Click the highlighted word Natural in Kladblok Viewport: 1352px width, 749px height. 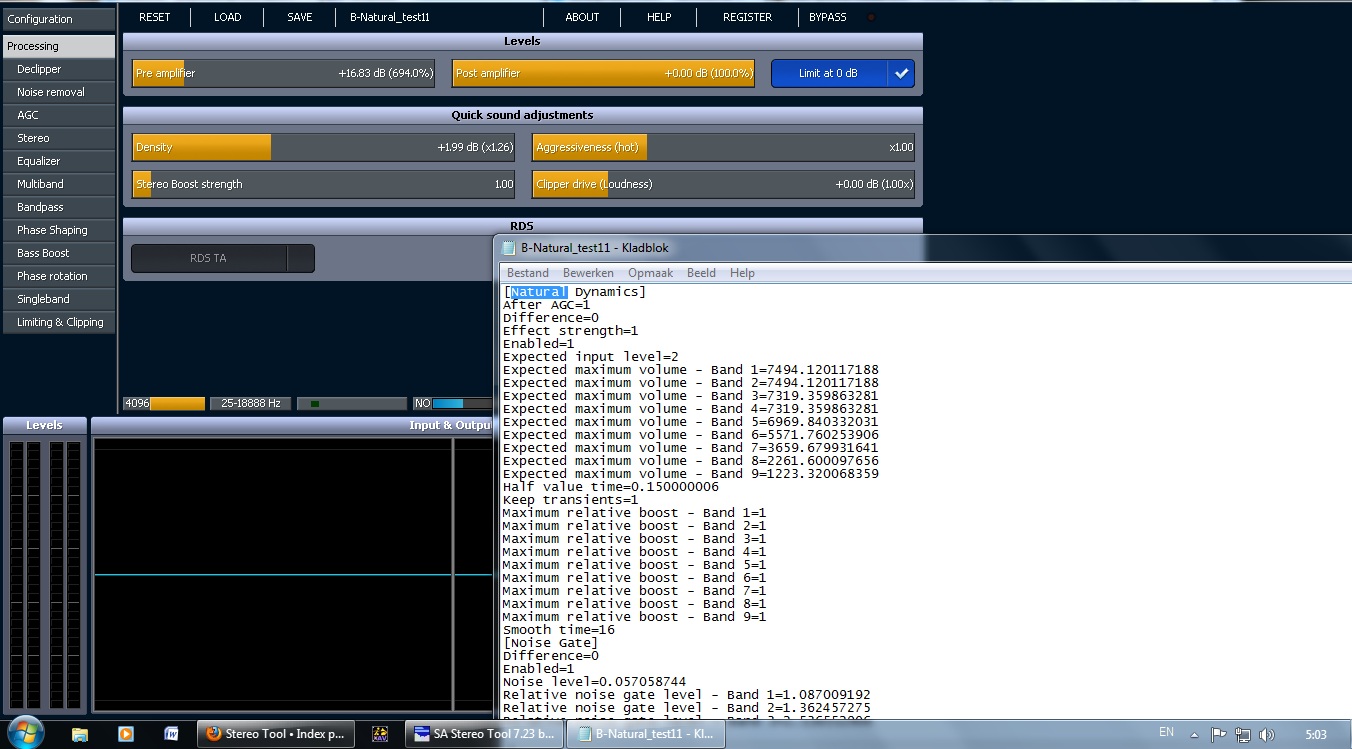click(x=539, y=292)
